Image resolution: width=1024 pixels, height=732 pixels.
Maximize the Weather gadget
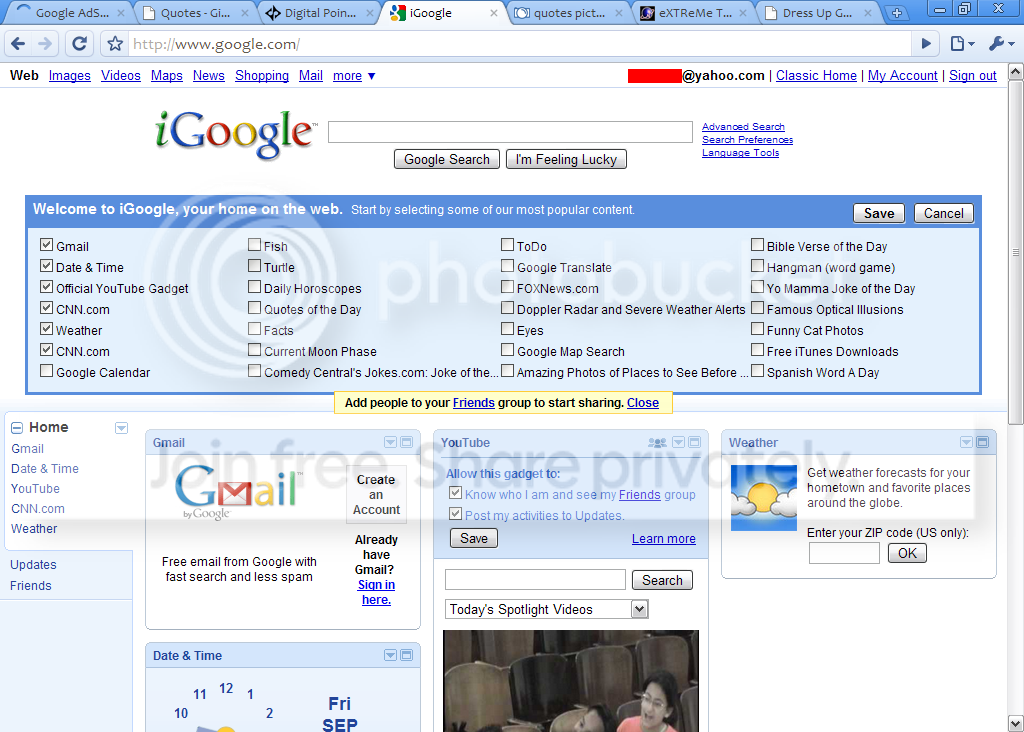(x=982, y=442)
